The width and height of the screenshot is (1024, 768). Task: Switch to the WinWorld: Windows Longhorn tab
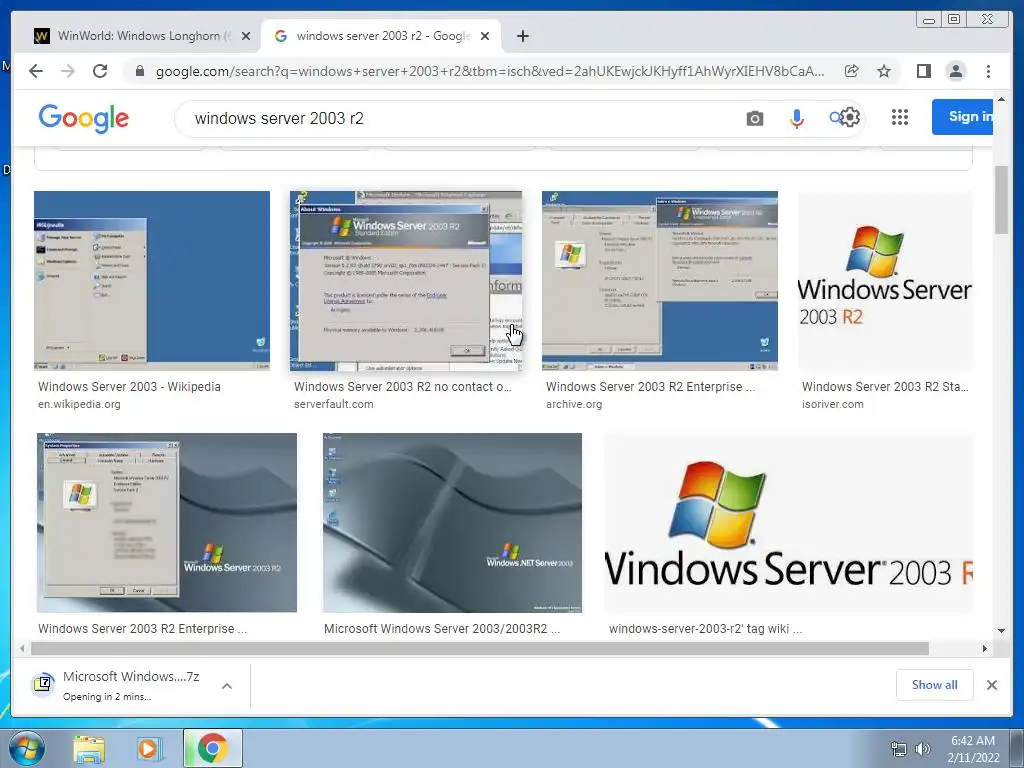(x=137, y=36)
